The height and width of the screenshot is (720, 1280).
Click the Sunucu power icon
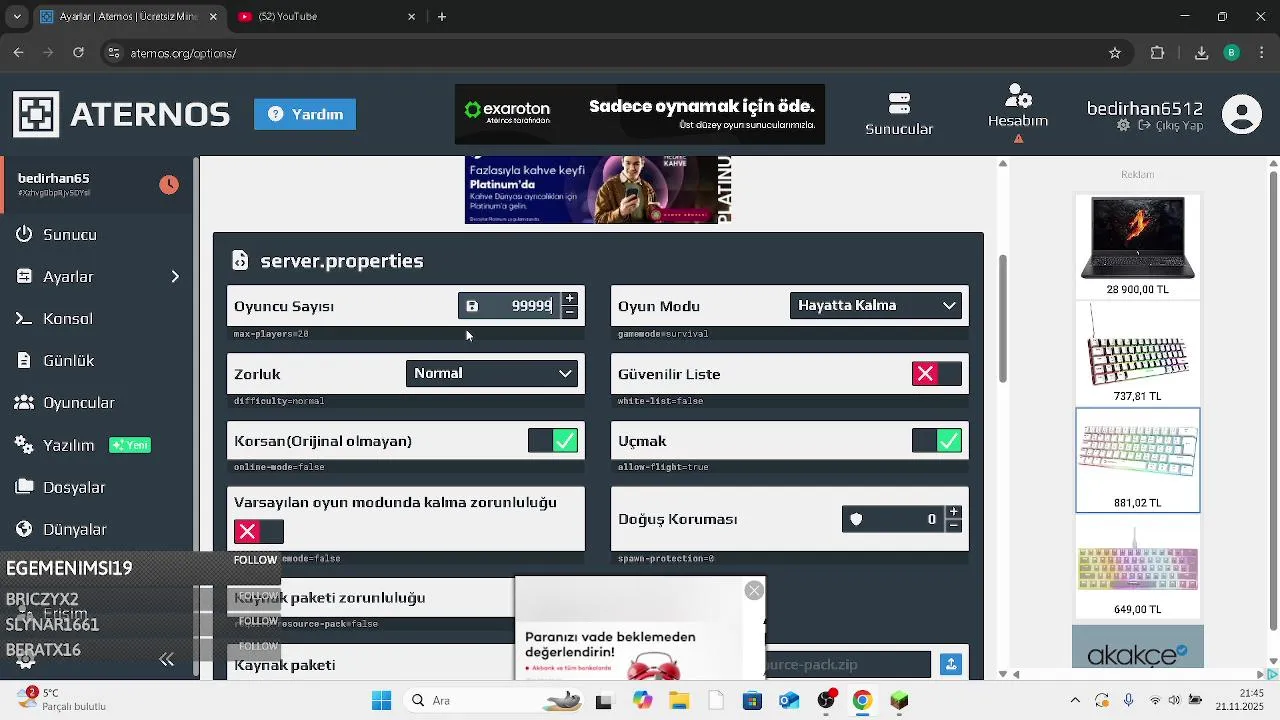coord(25,235)
